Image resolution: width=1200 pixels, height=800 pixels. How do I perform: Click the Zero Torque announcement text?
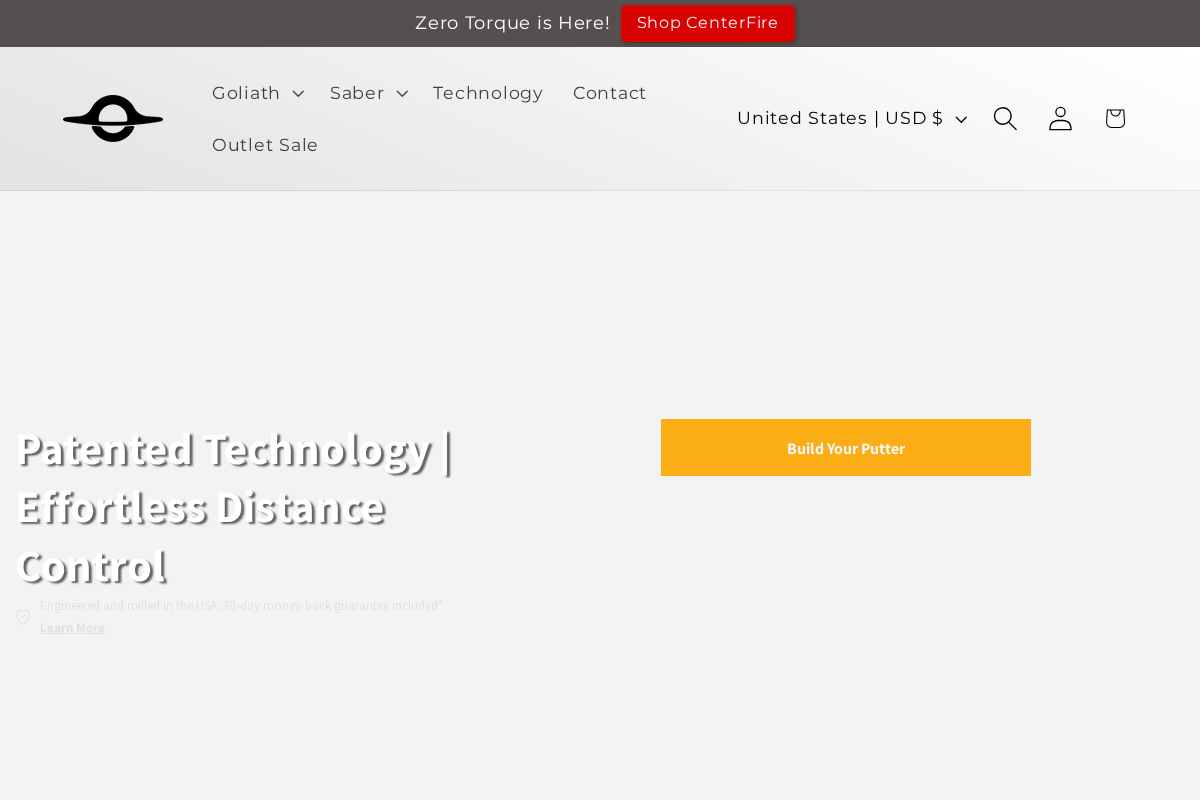(x=512, y=21)
